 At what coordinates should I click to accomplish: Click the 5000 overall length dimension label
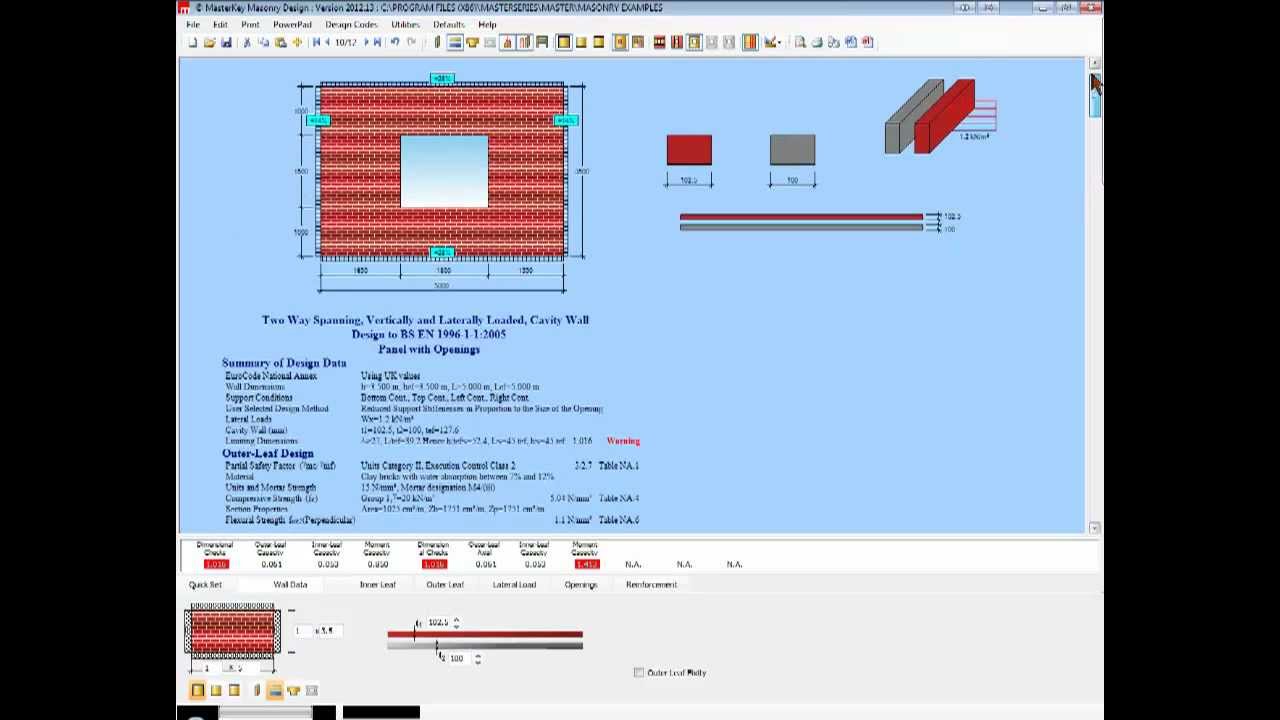[x=441, y=286]
